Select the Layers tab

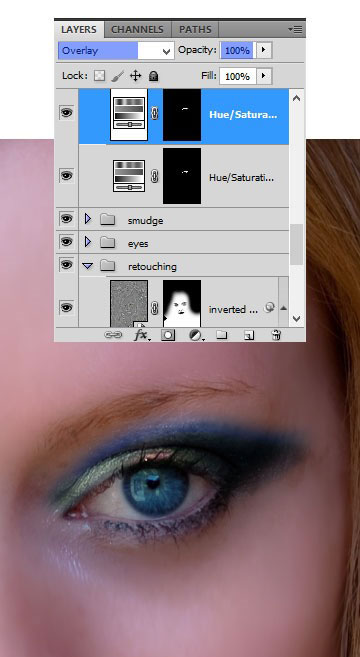(79, 29)
